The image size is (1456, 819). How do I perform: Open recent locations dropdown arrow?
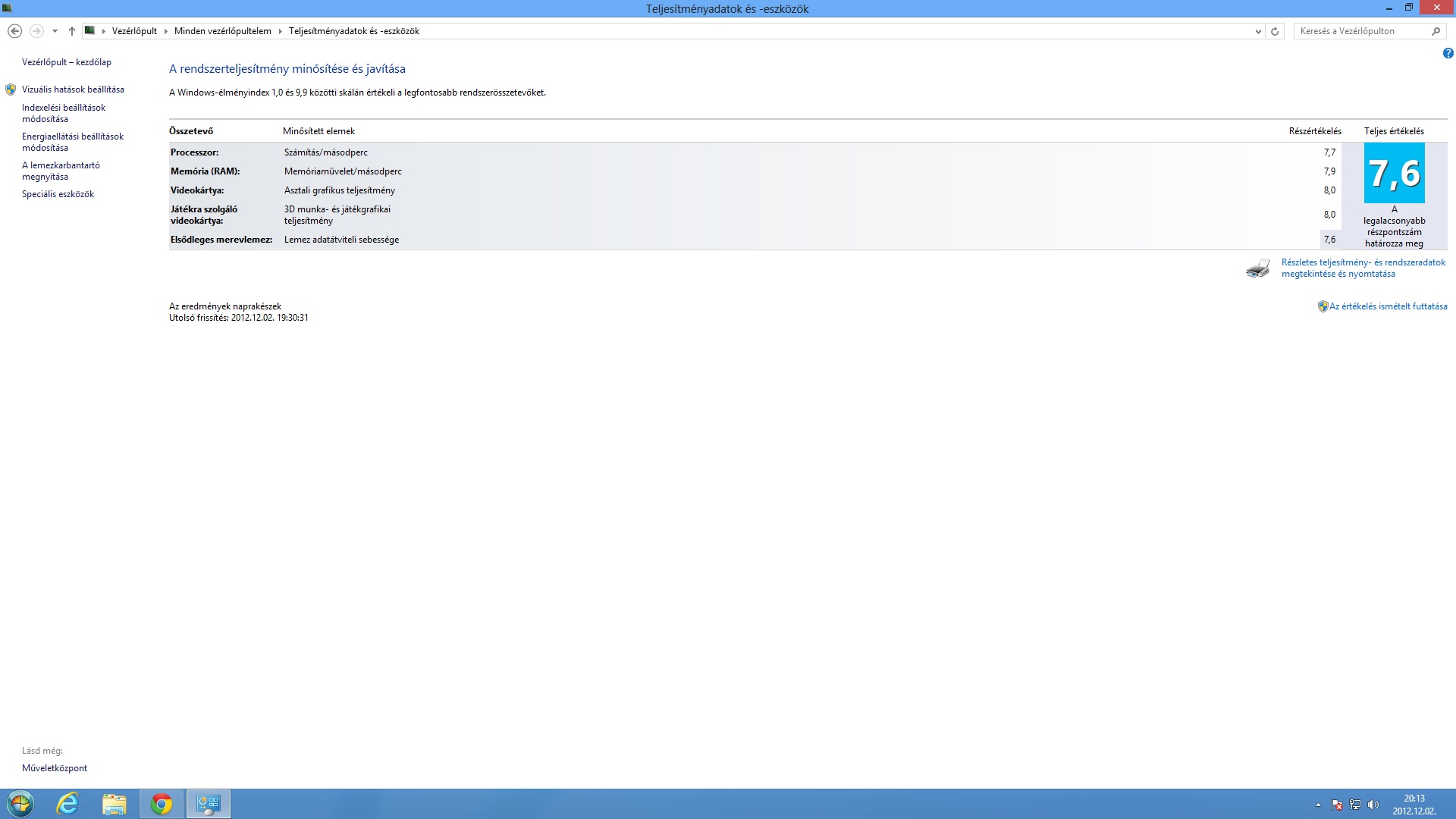point(55,31)
